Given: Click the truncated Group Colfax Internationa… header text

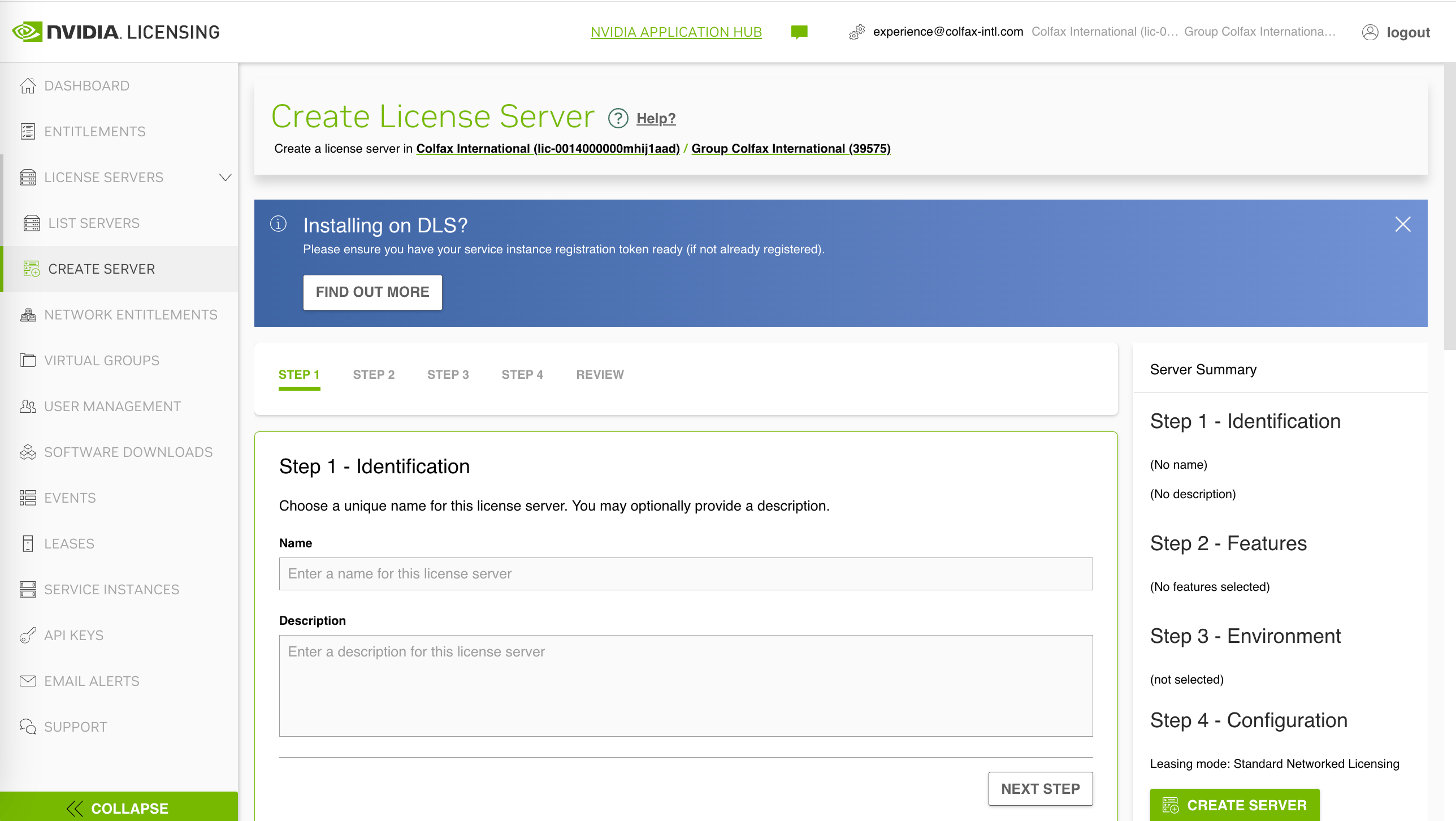Looking at the screenshot, I should pos(1260,32).
